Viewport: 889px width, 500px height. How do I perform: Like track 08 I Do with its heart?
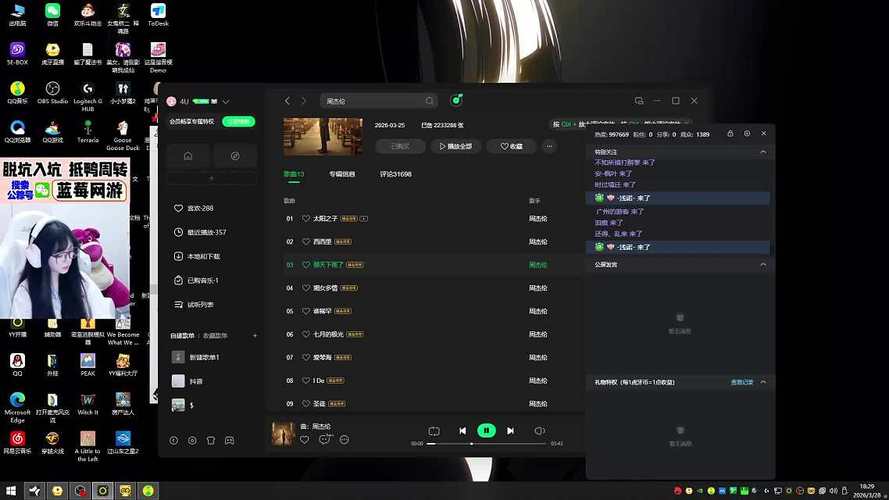pos(306,380)
